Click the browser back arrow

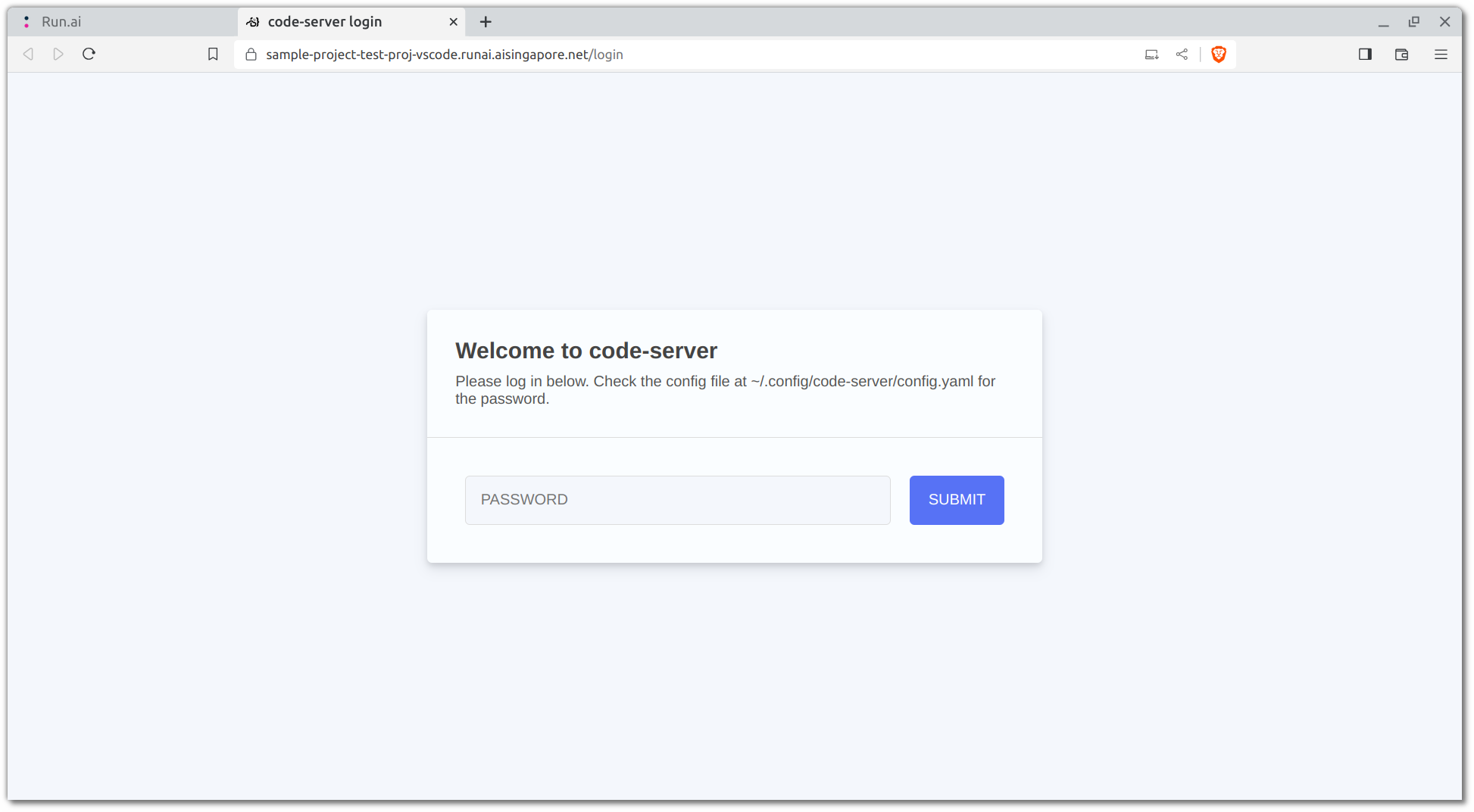(28, 55)
